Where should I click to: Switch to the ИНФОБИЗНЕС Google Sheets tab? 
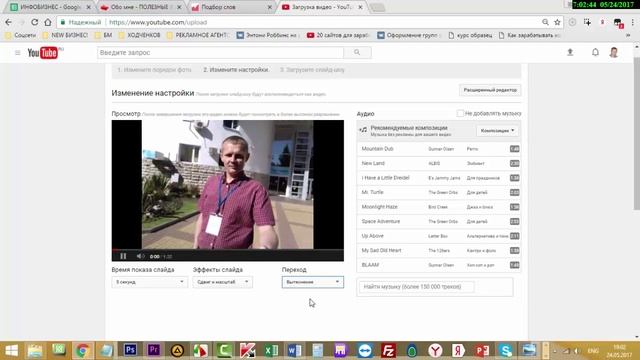point(50,7)
